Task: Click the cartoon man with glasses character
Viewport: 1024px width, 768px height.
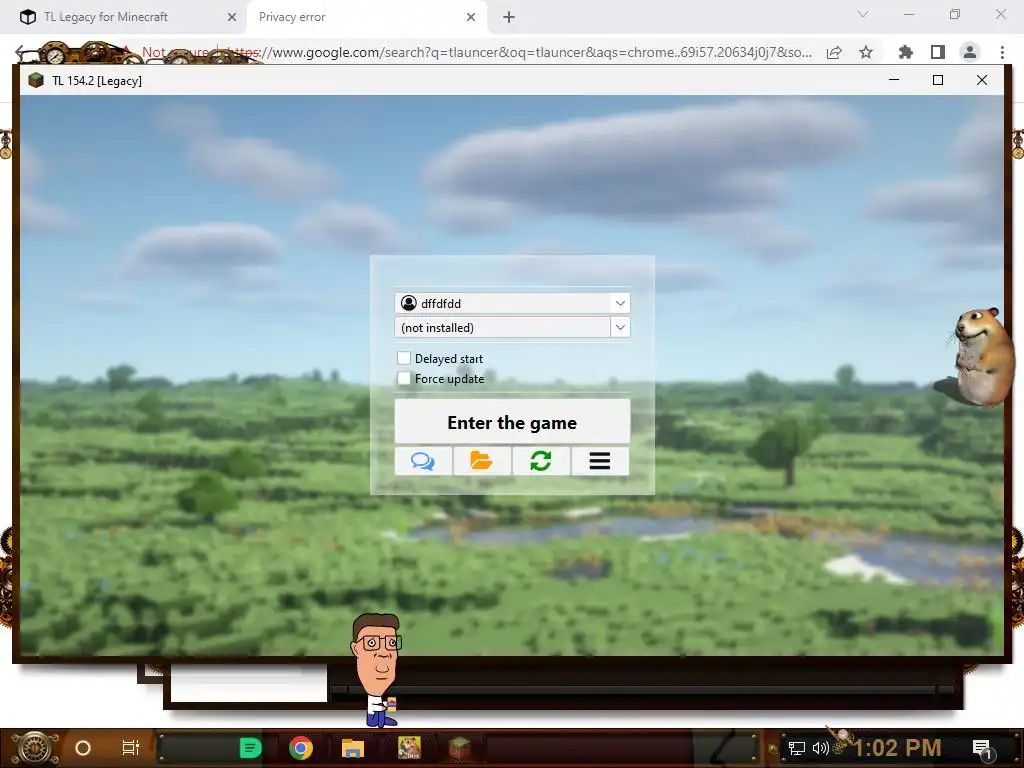Action: 377,669
